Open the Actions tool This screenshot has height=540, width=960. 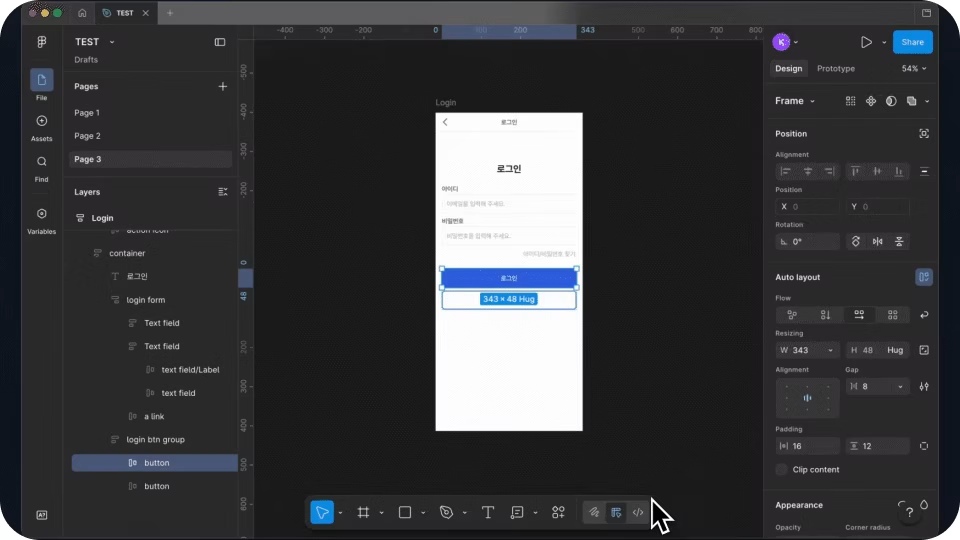pyautogui.click(x=558, y=512)
